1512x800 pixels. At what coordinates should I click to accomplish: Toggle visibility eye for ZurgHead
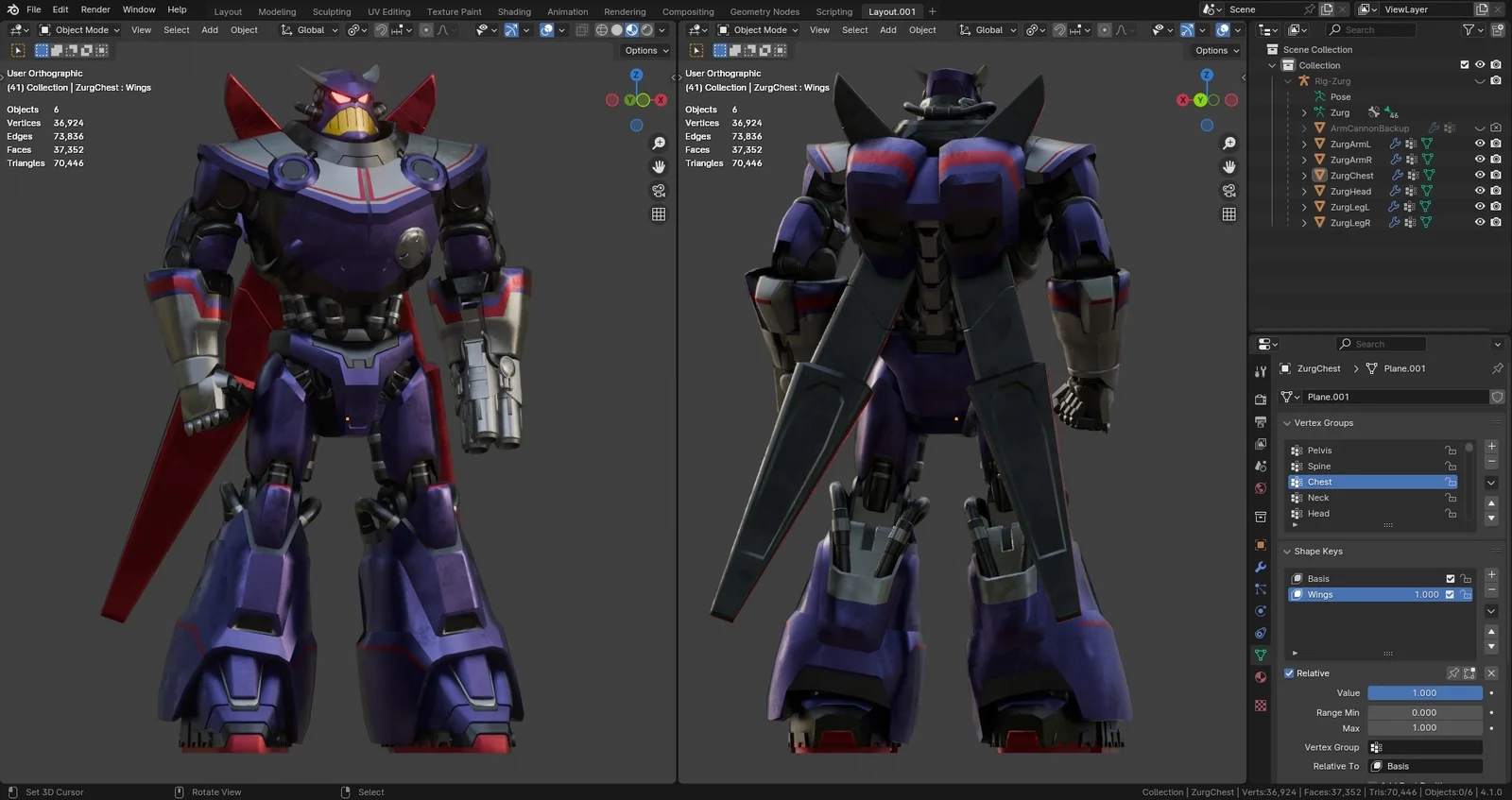1480,191
